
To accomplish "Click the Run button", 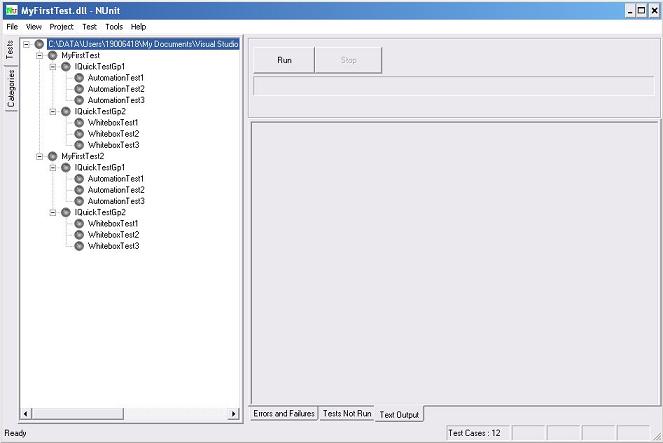I will (x=284, y=60).
